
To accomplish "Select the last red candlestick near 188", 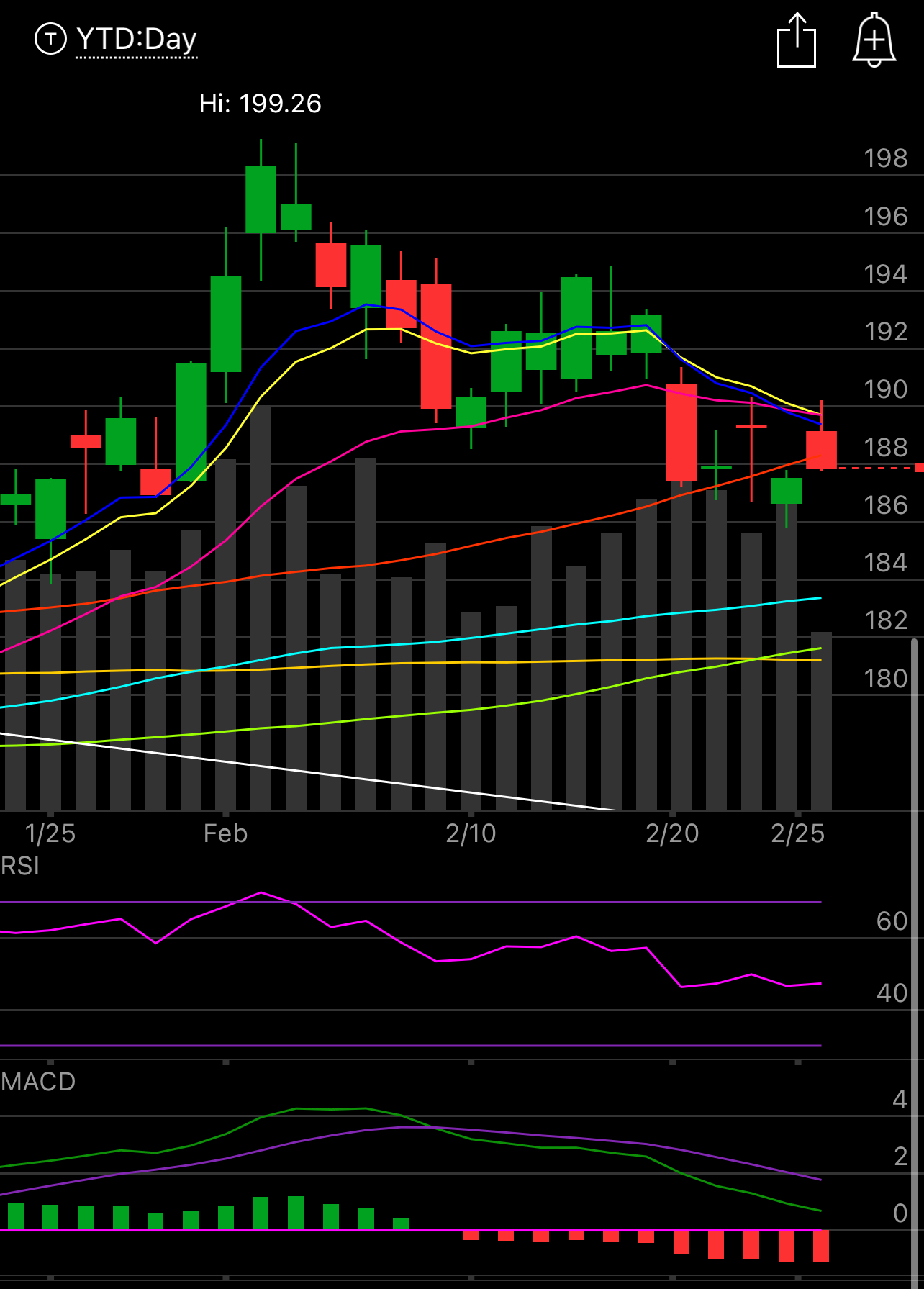I will click(x=821, y=450).
